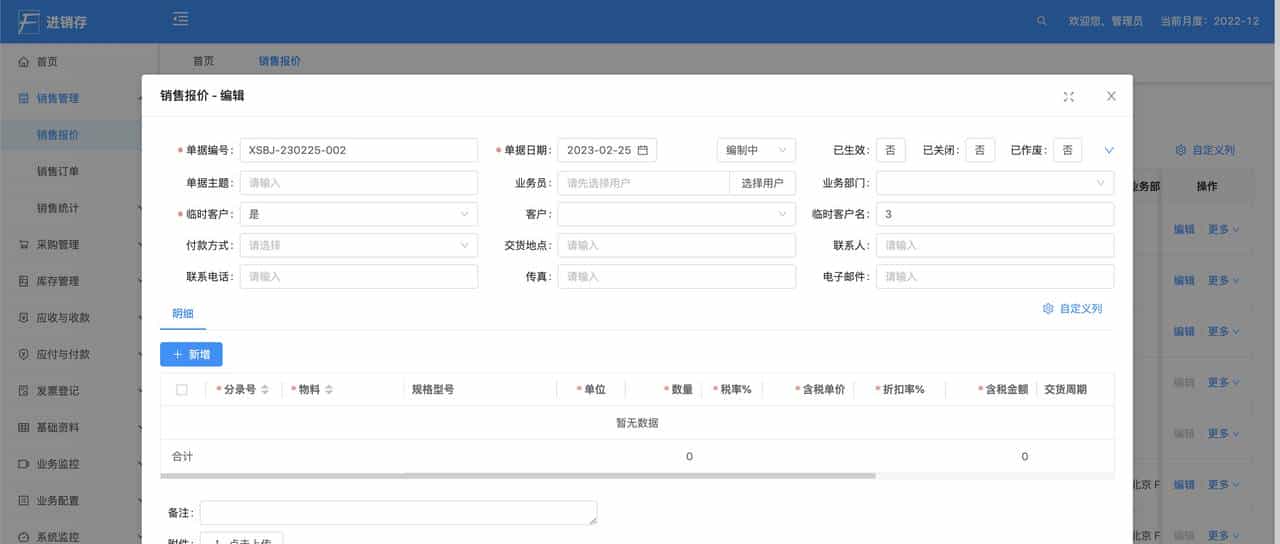Click the 销售管理 icon in sidebar

coord(24,99)
